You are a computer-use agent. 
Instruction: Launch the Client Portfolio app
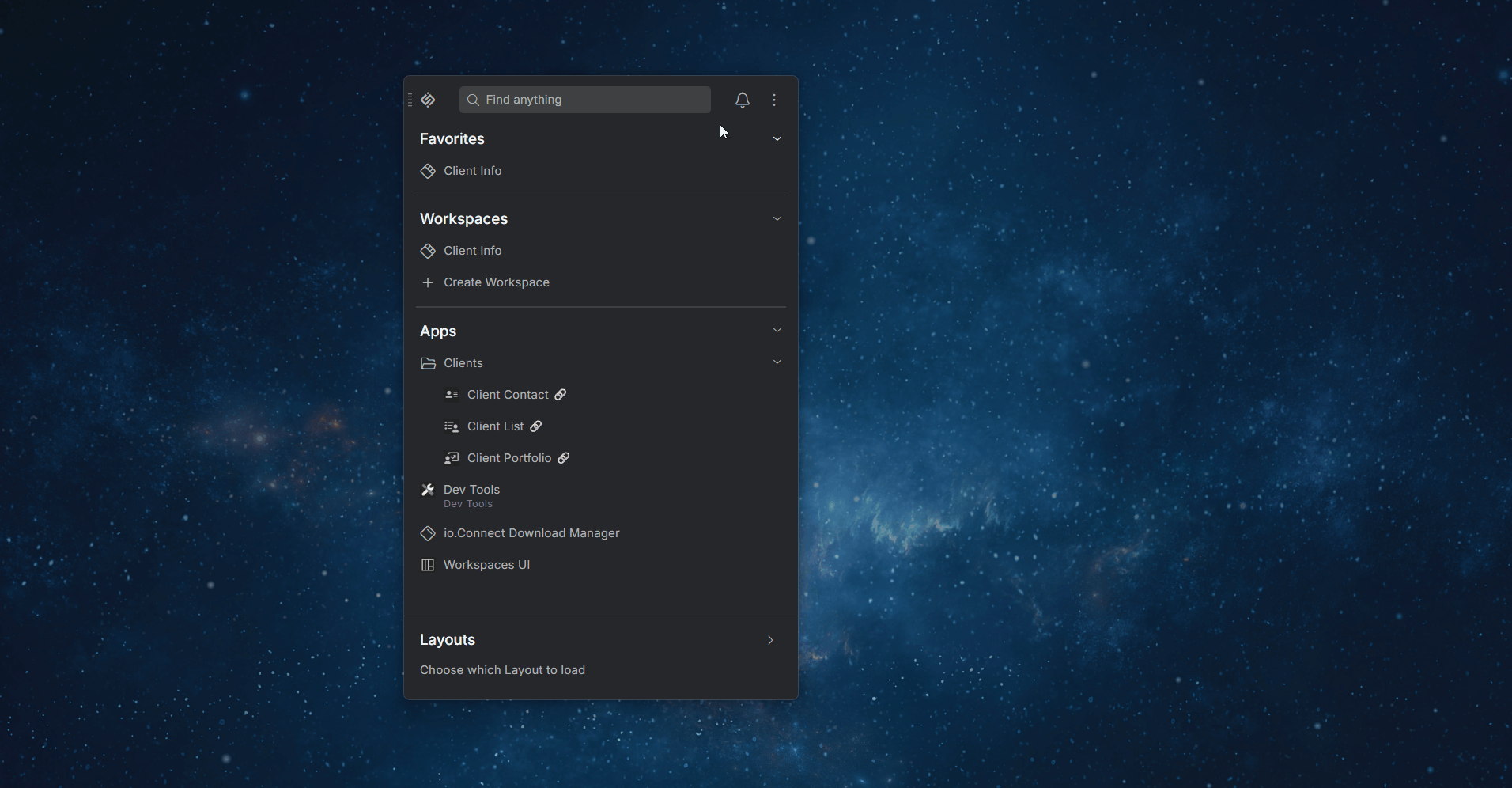tap(508, 458)
